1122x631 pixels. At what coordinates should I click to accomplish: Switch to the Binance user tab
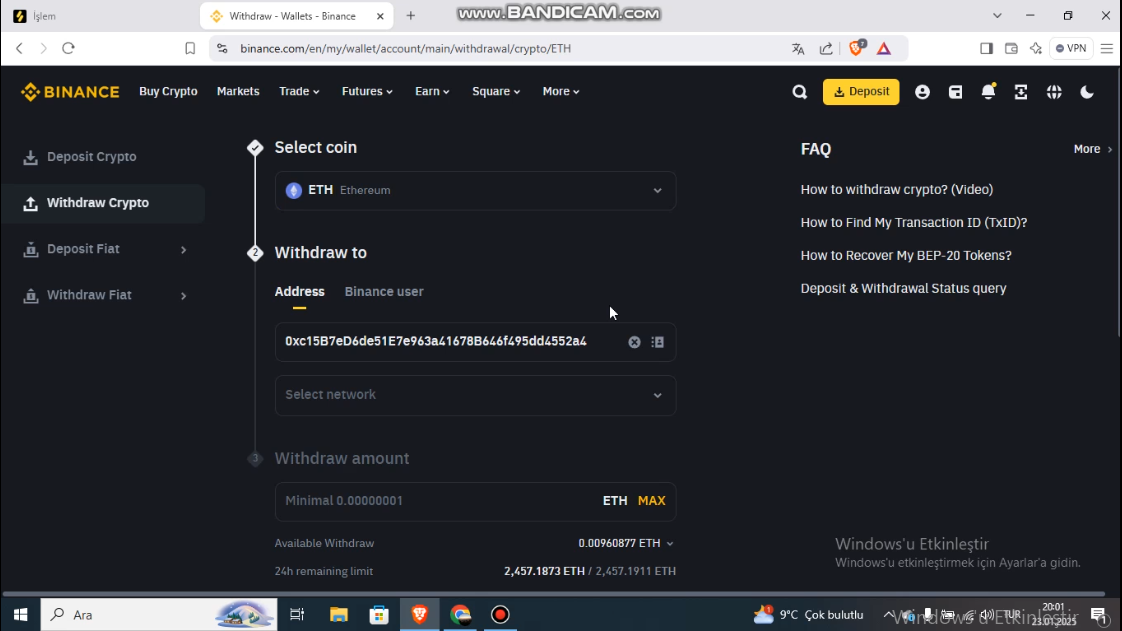[384, 291]
